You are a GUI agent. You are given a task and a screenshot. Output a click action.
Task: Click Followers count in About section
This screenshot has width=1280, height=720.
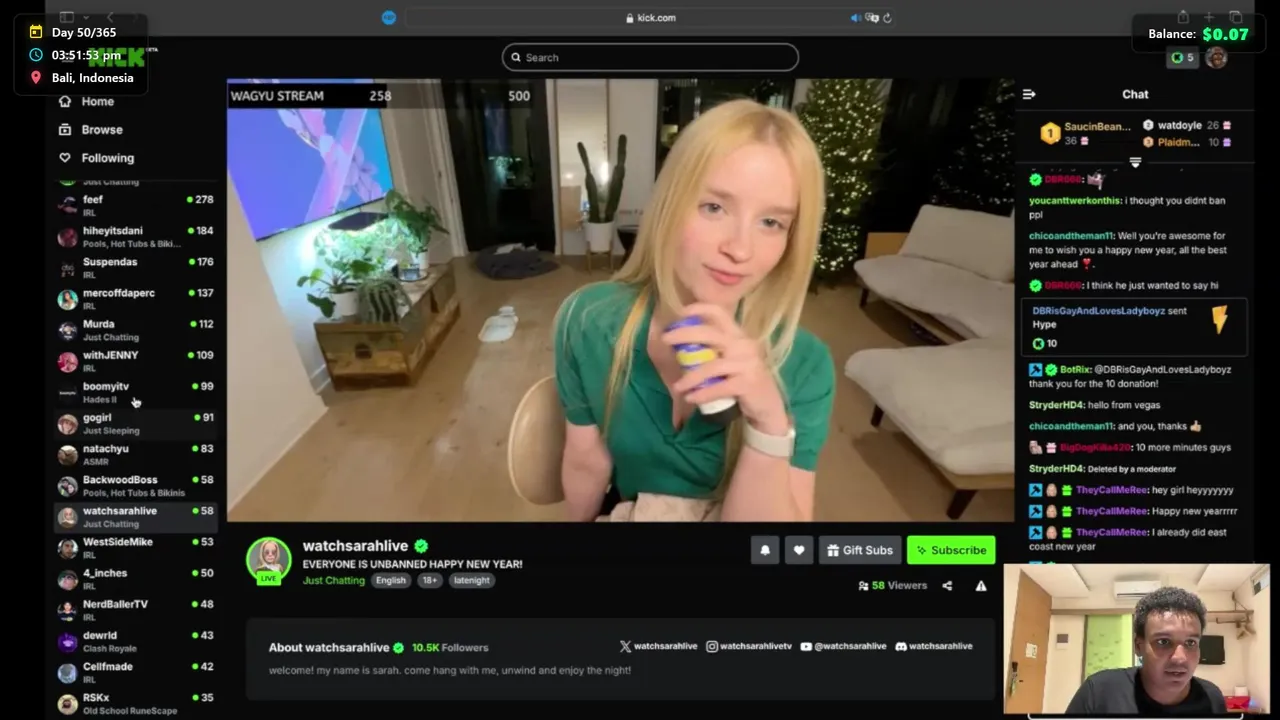[450, 647]
